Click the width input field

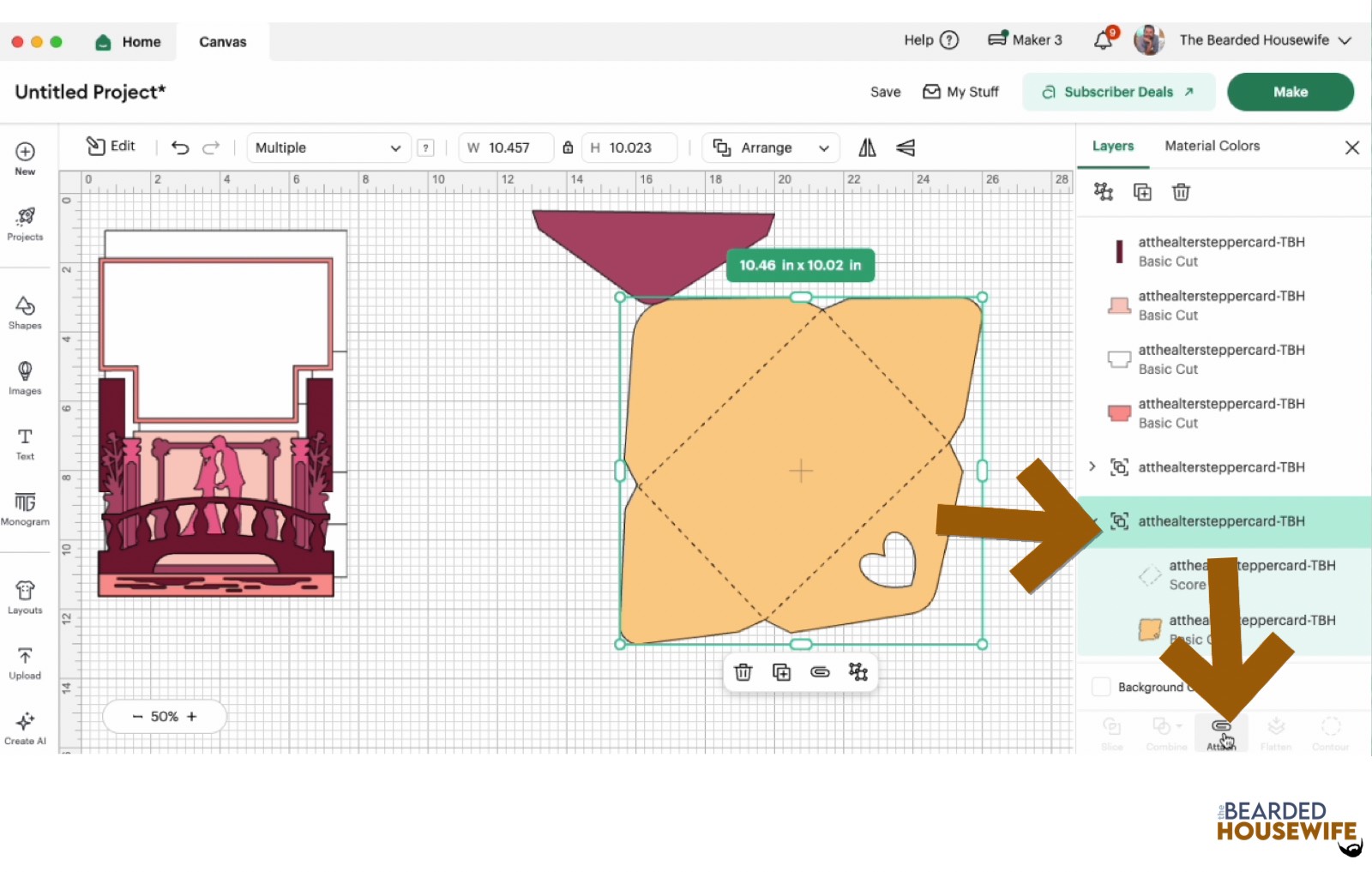click(x=508, y=147)
